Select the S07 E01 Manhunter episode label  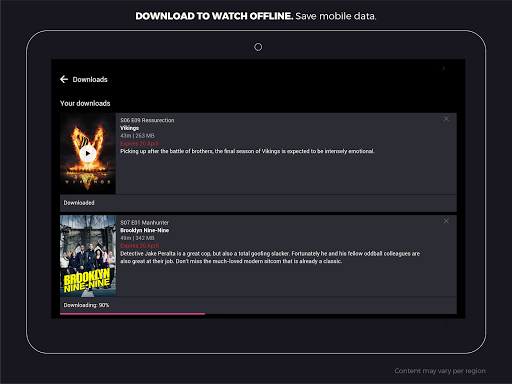145,223
